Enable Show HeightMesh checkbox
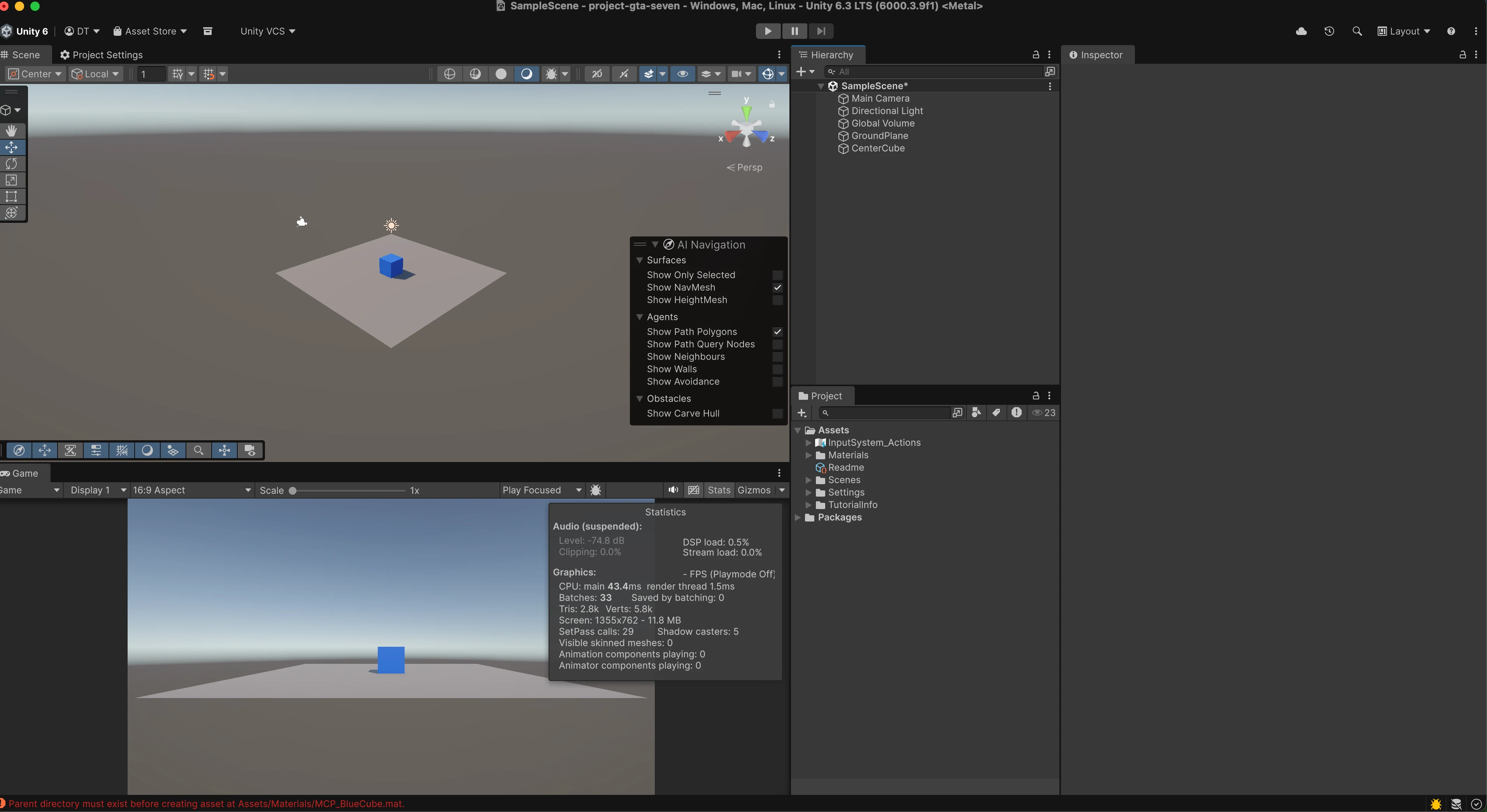Screen dimensions: 1487x812 778,300
